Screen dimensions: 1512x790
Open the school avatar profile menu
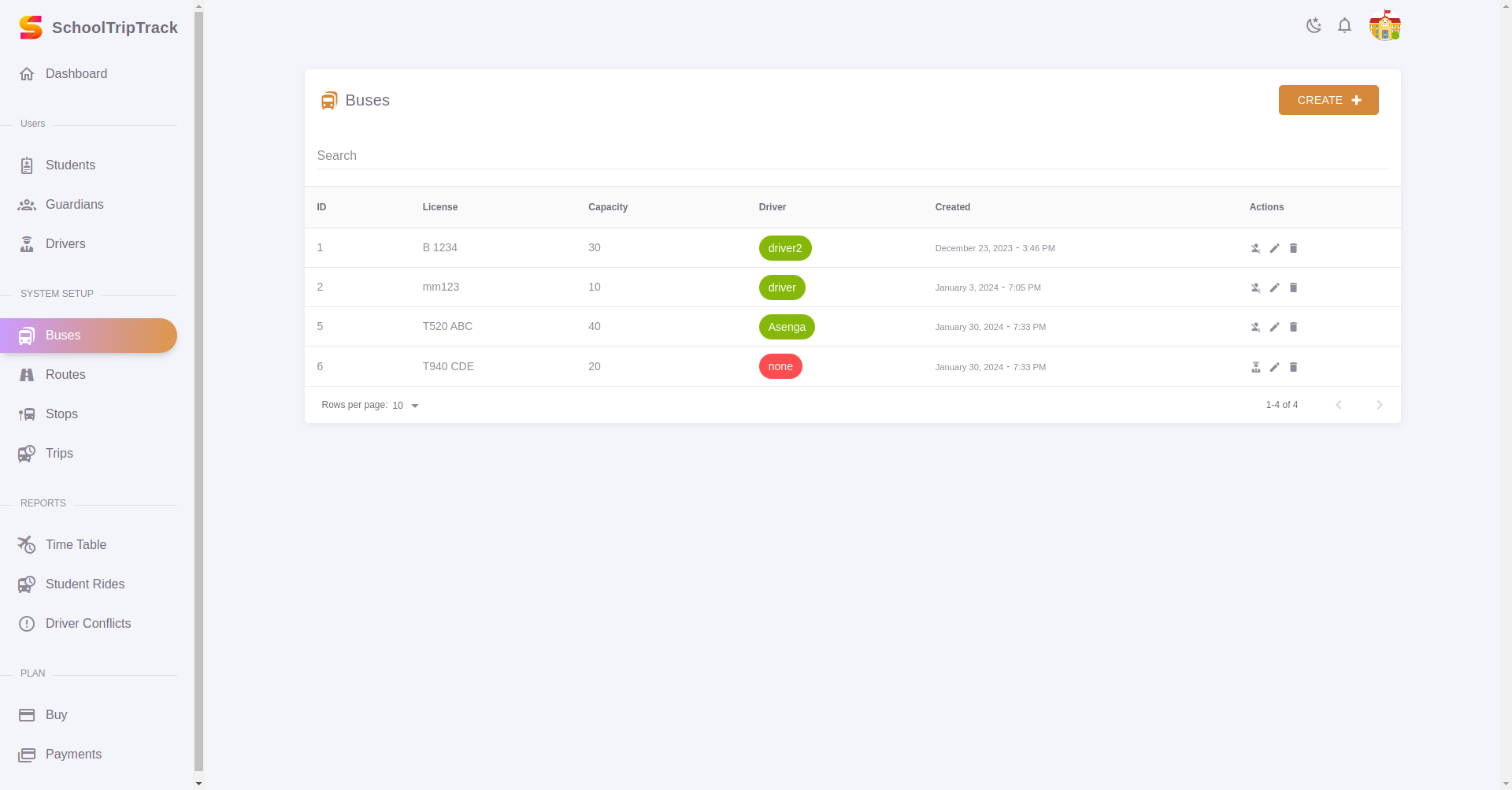pyautogui.click(x=1384, y=25)
